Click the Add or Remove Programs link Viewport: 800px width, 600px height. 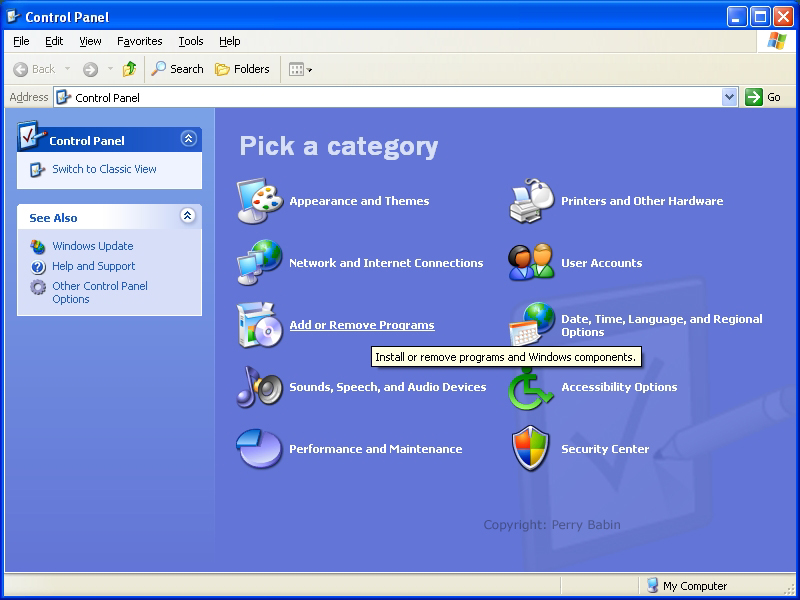pyautogui.click(x=362, y=325)
